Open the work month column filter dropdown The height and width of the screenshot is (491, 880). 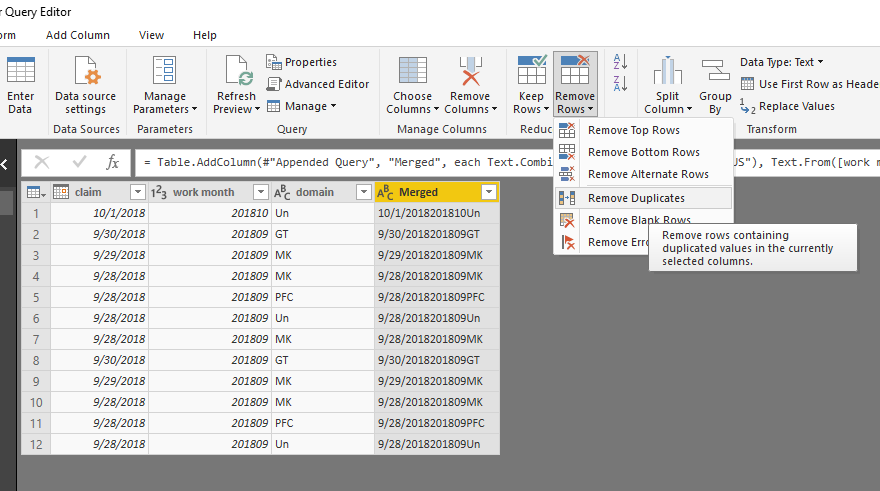(x=261, y=192)
